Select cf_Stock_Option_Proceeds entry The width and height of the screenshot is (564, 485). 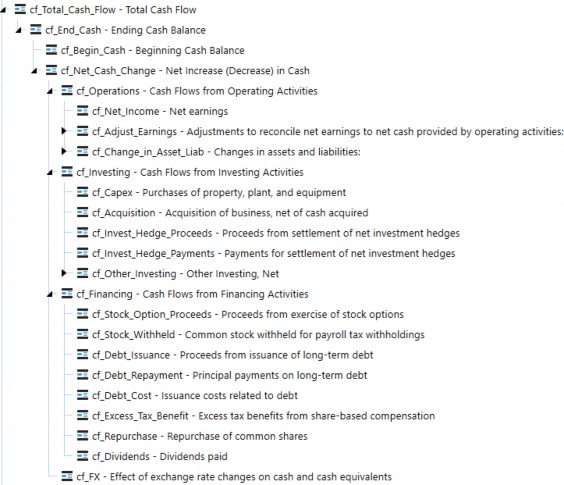tap(241, 314)
